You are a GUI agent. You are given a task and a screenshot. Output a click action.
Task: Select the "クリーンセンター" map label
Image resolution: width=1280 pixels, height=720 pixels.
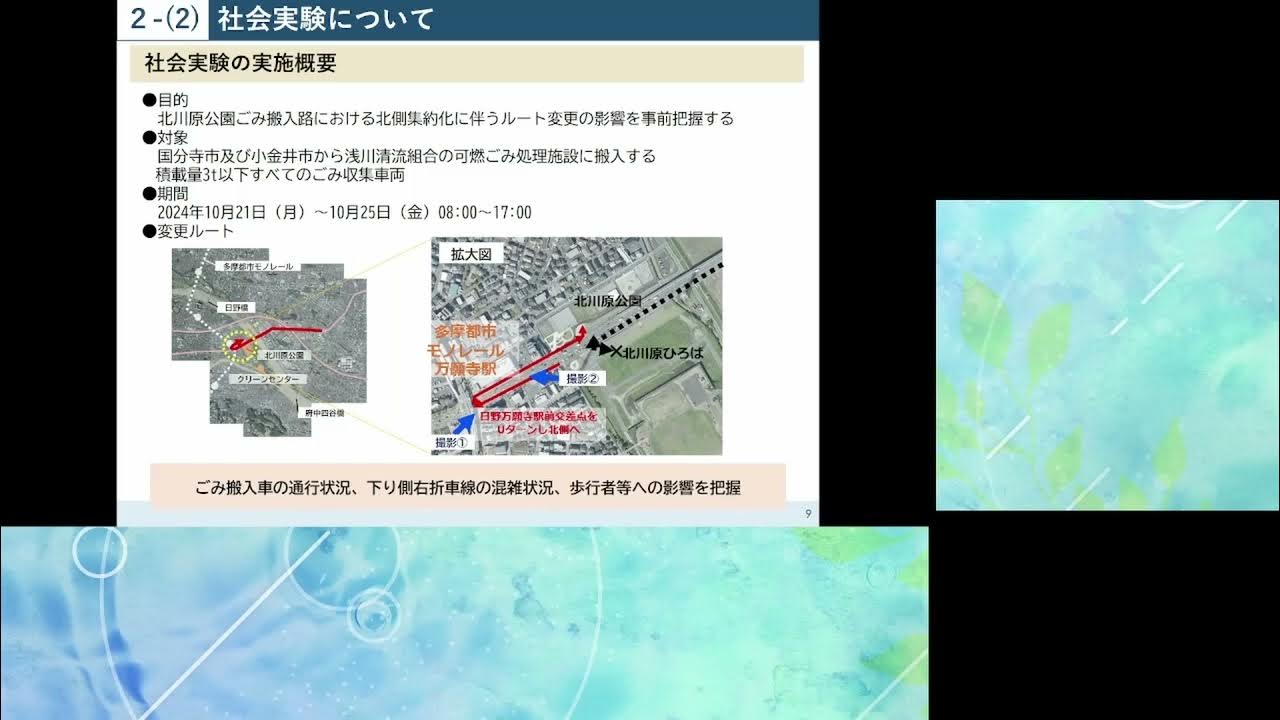coord(266,381)
